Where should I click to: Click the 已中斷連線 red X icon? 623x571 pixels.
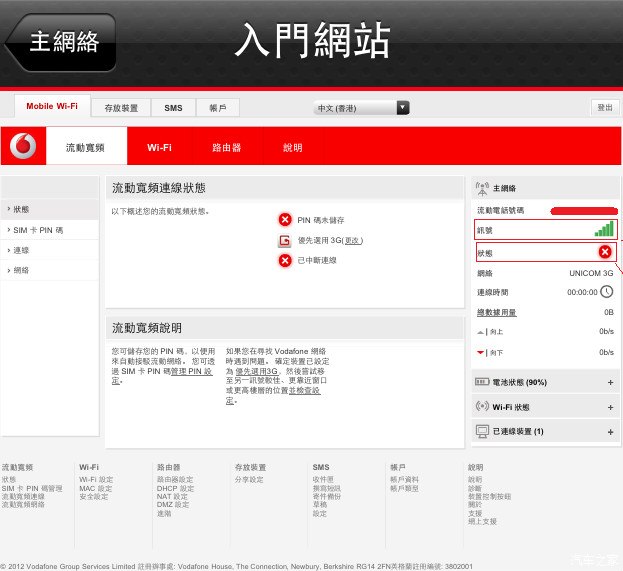click(x=285, y=260)
